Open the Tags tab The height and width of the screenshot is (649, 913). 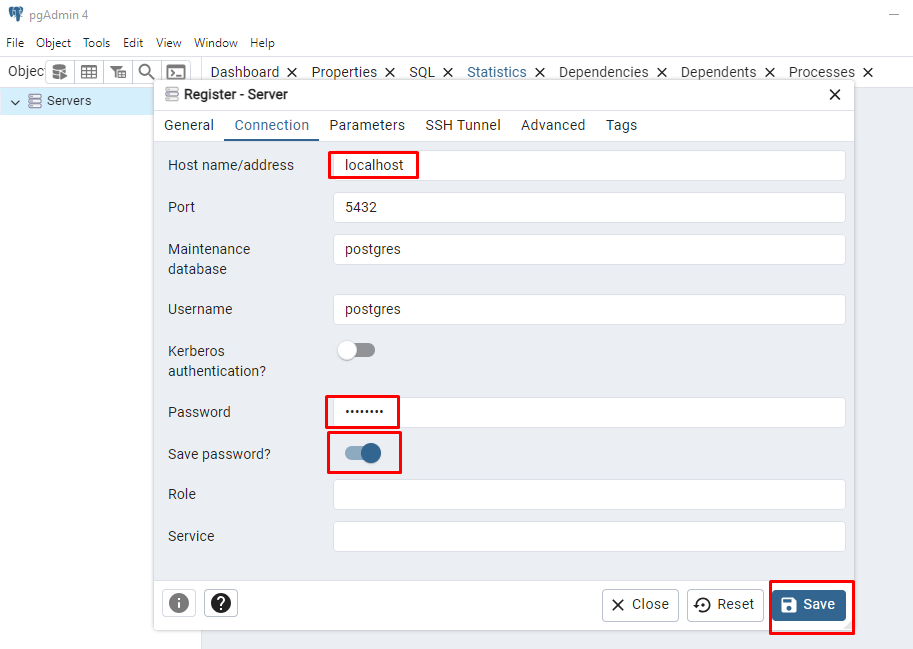pos(621,125)
